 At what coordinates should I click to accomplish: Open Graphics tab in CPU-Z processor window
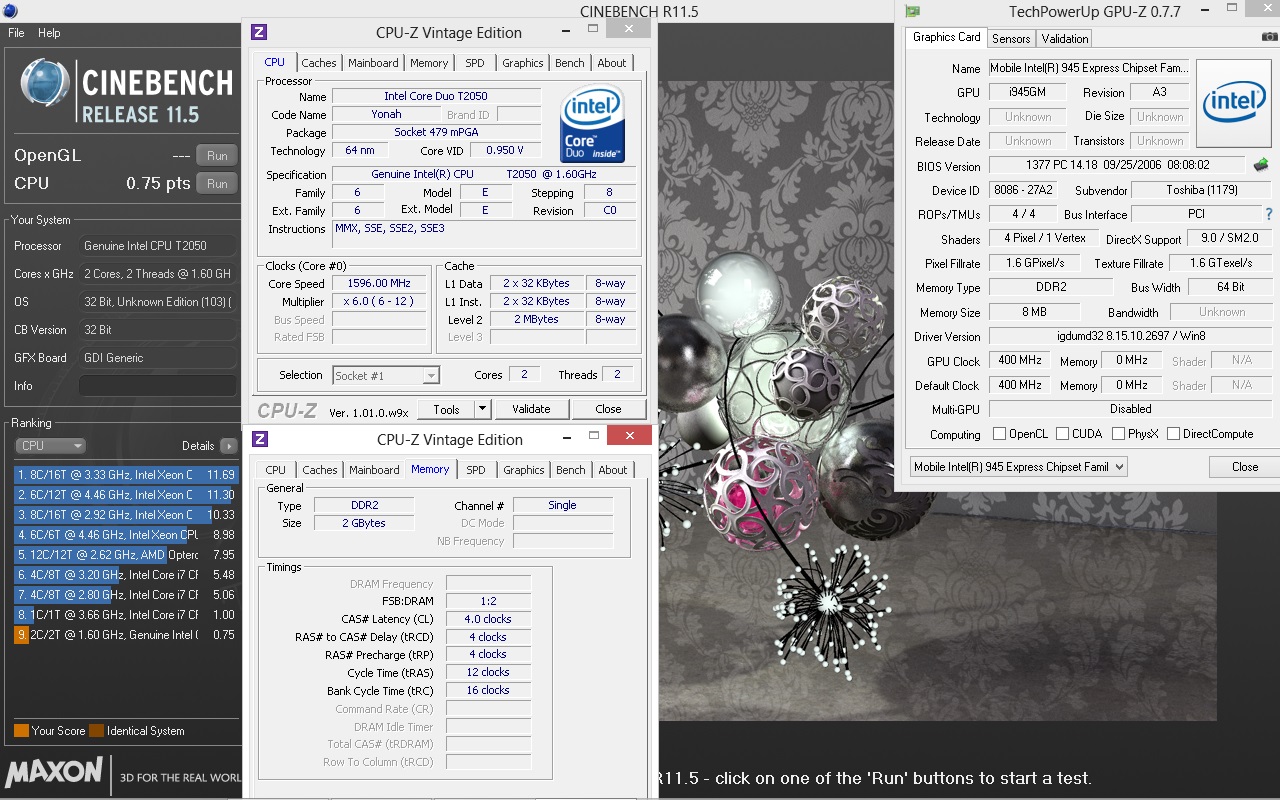click(523, 63)
